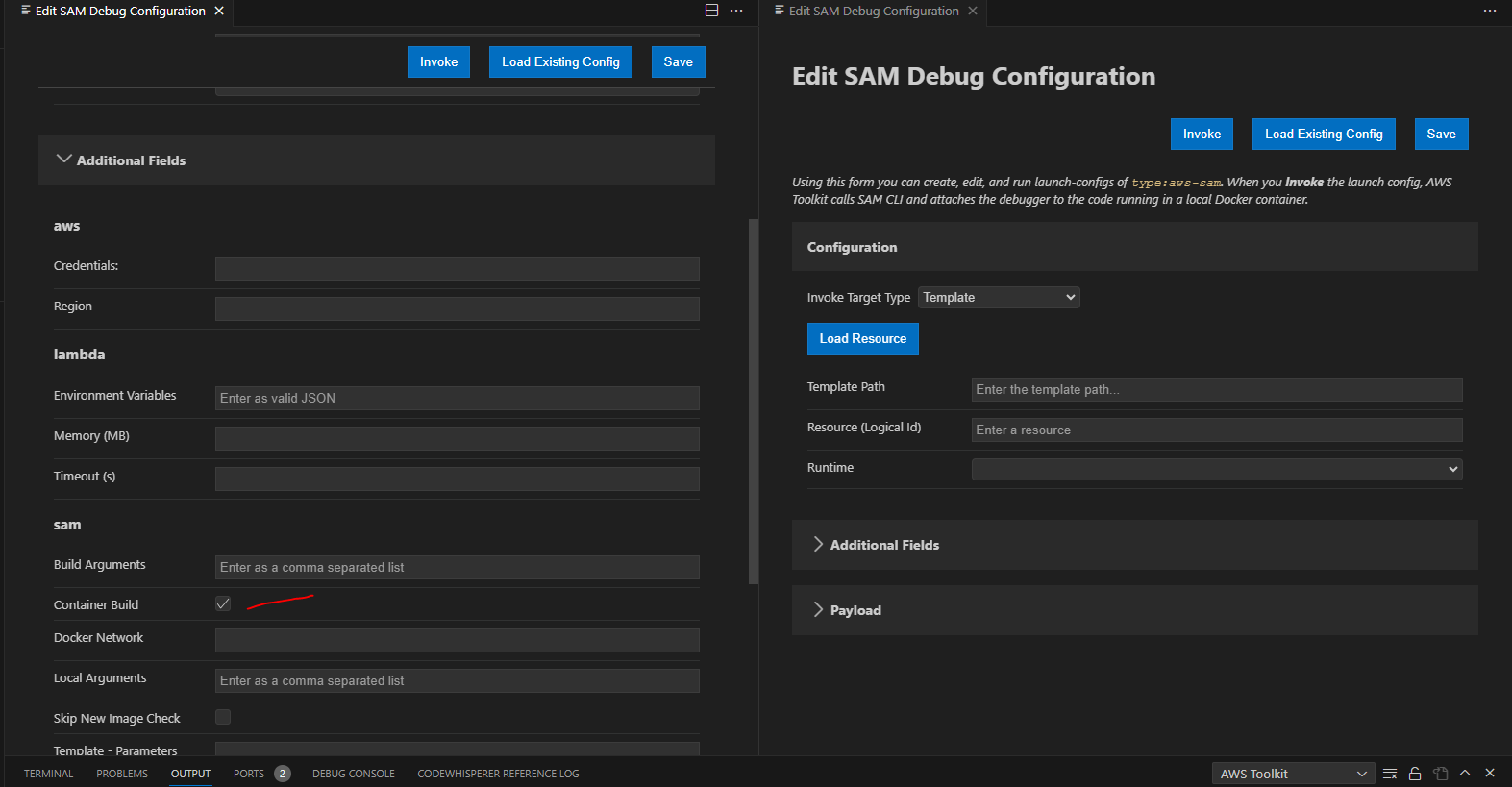This screenshot has width=1512, height=787.
Task: Uncheck the Container Build checkbox
Action: (x=223, y=603)
